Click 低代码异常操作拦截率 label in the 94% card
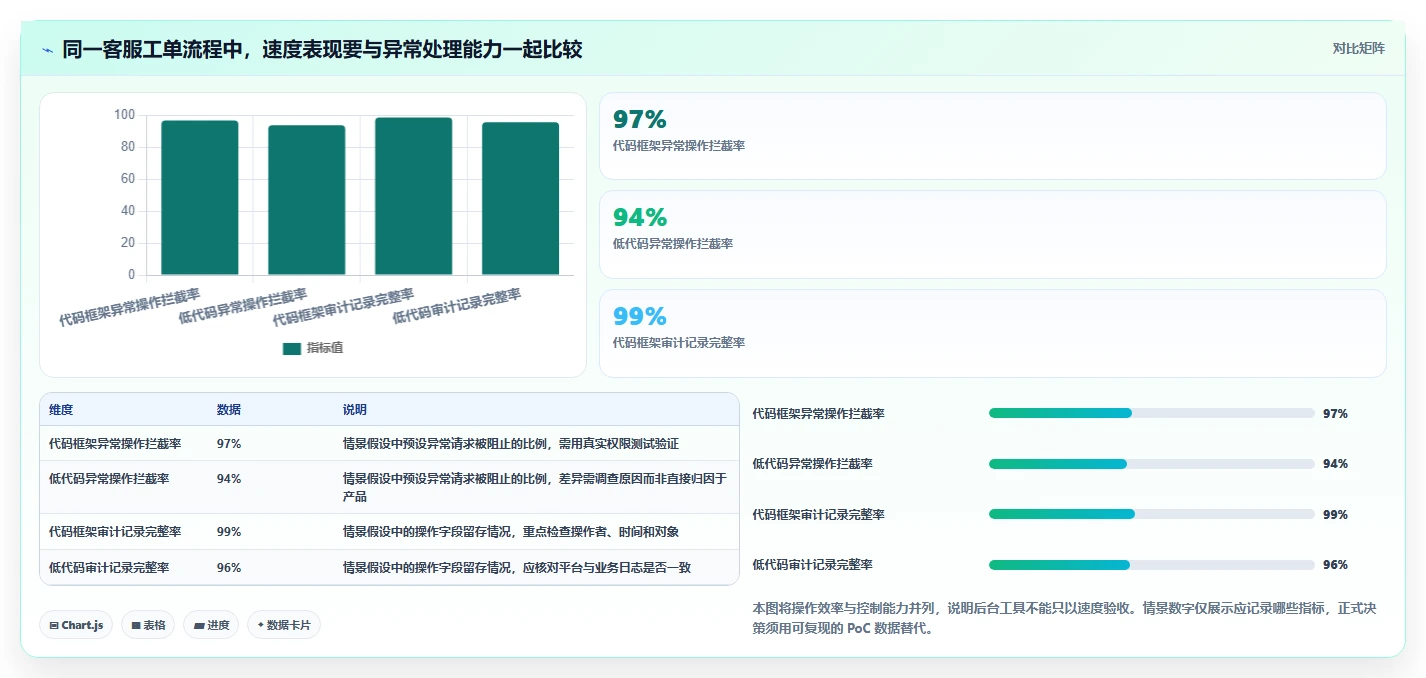 click(x=673, y=244)
